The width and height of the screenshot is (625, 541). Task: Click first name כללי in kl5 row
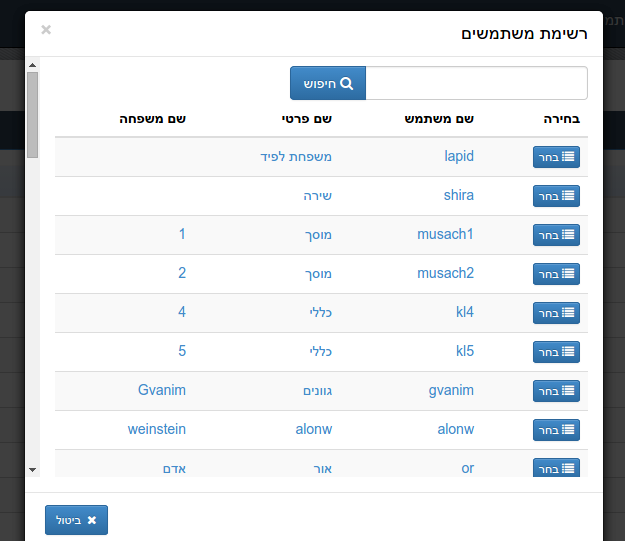pos(320,351)
